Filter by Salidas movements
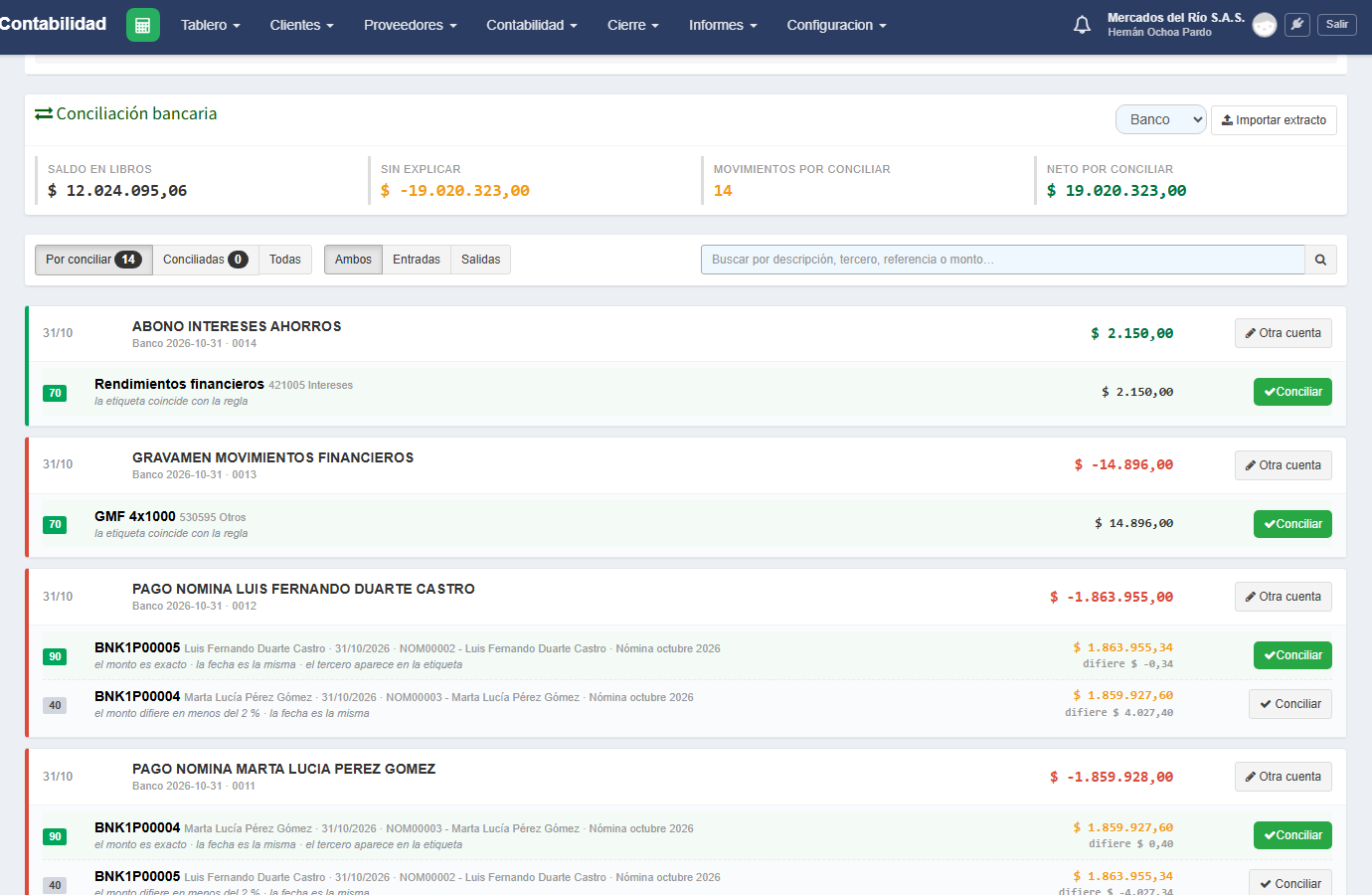 pos(480,260)
